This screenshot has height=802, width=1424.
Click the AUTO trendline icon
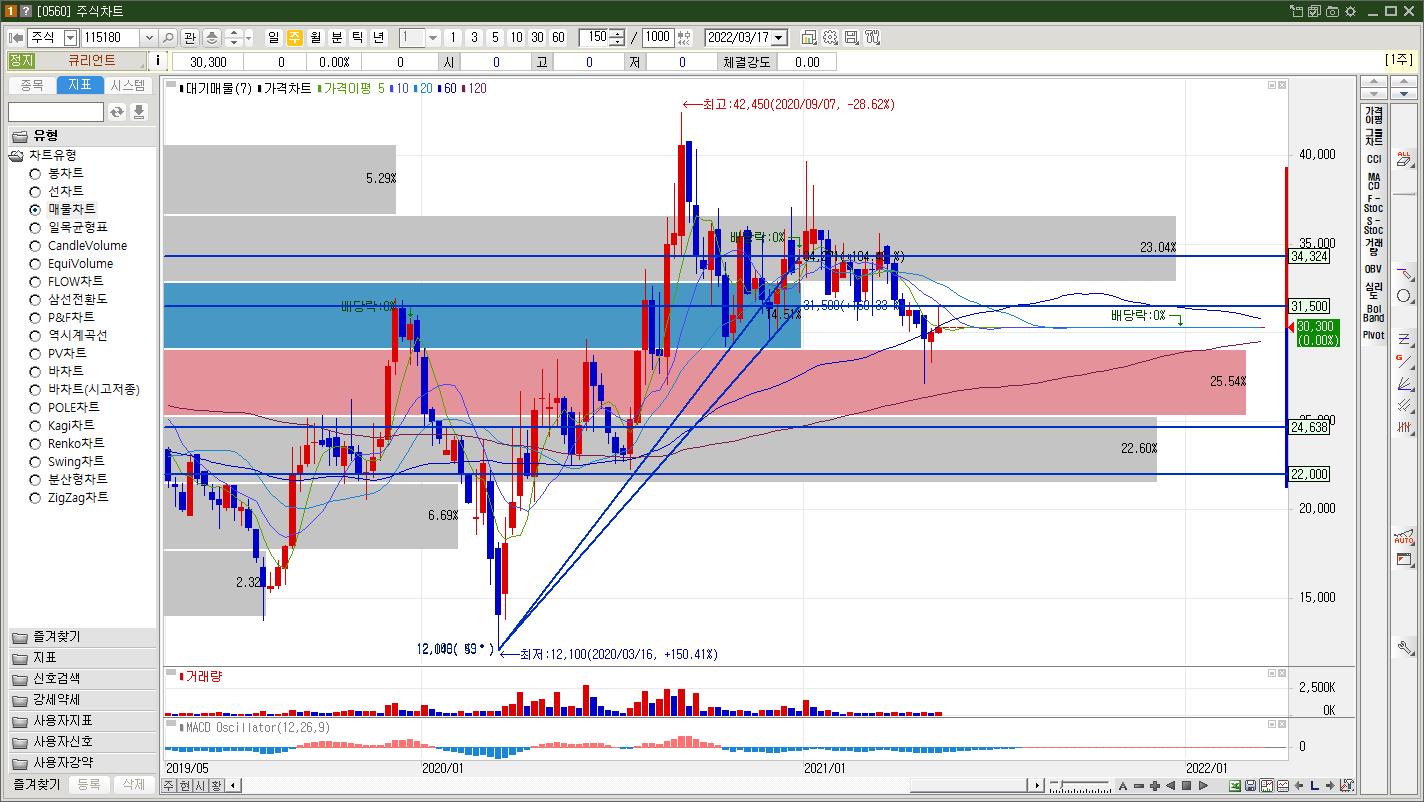pos(1404,538)
